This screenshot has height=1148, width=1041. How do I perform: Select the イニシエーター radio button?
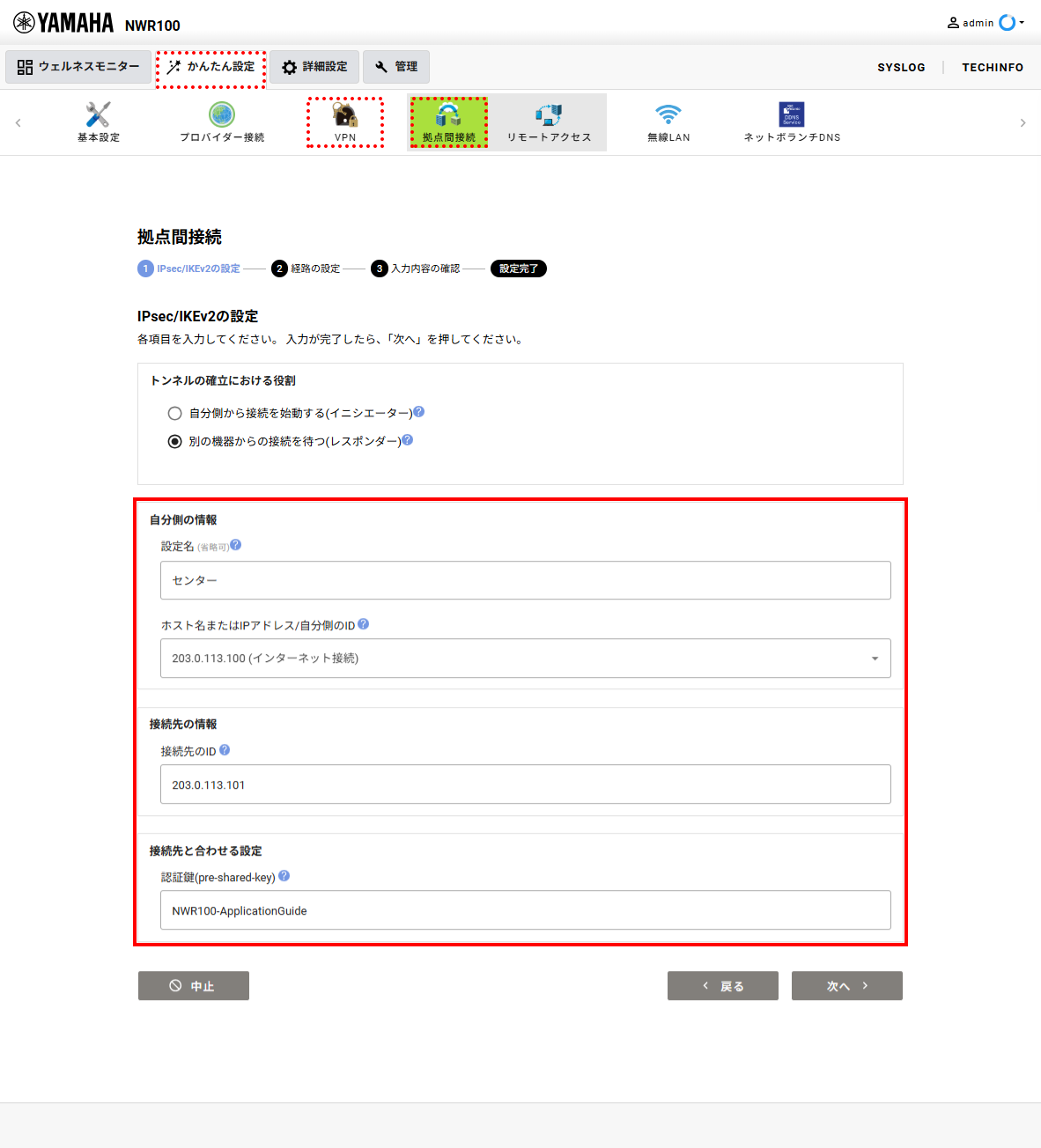click(x=174, y=413)
